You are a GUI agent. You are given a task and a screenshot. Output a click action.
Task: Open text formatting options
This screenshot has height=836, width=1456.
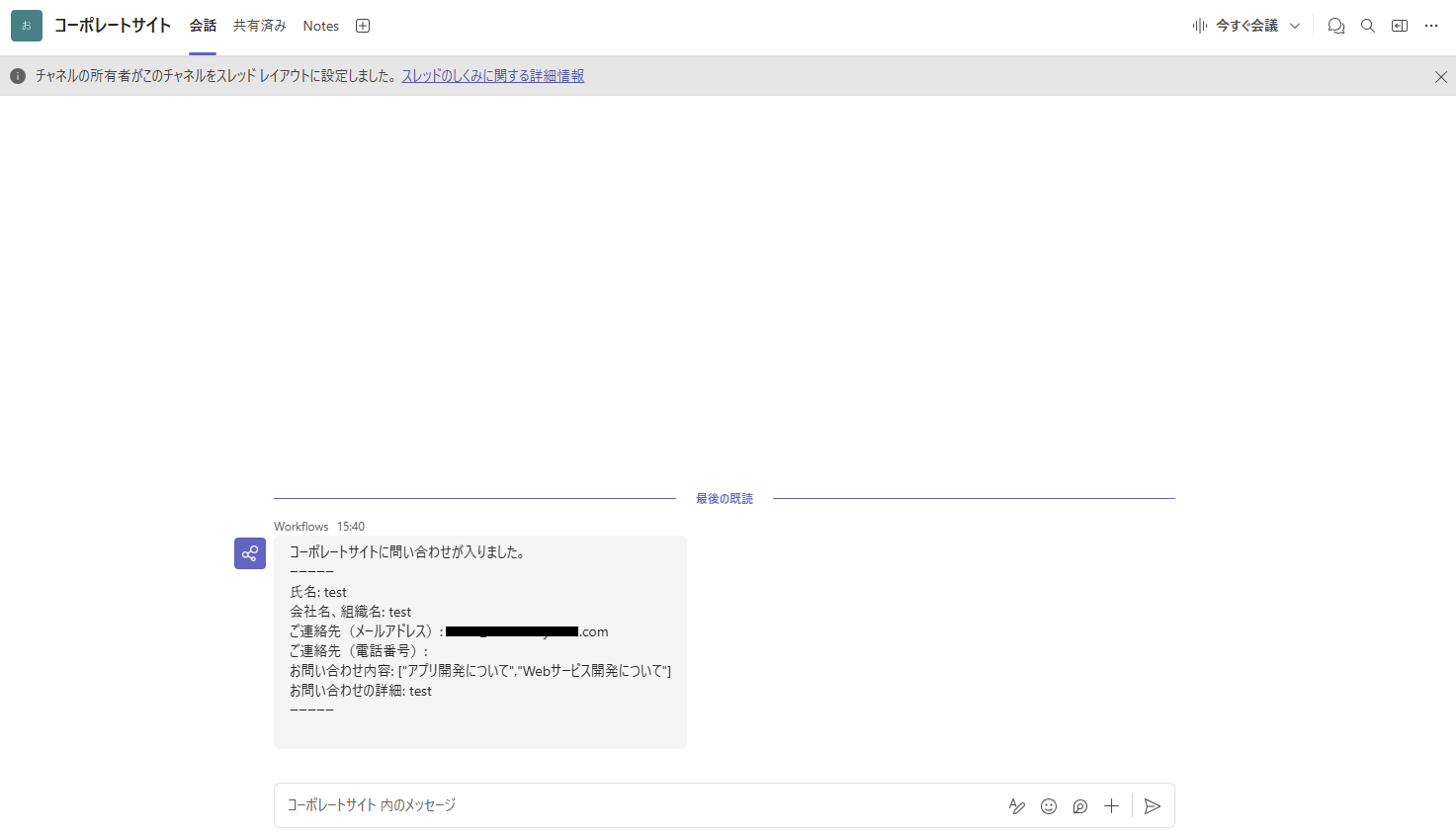point(1016,805)
